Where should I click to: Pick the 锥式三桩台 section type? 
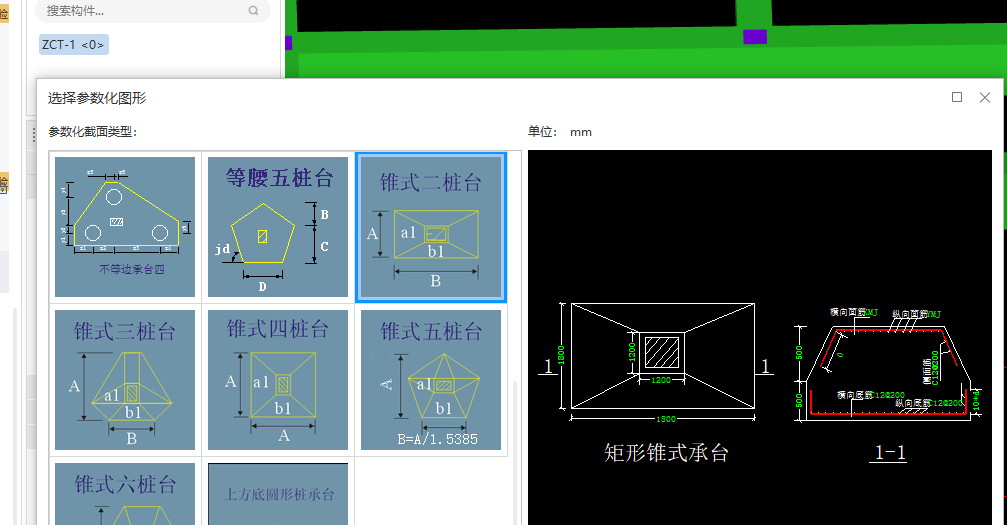pyautogui.click(x=125, y=380)
